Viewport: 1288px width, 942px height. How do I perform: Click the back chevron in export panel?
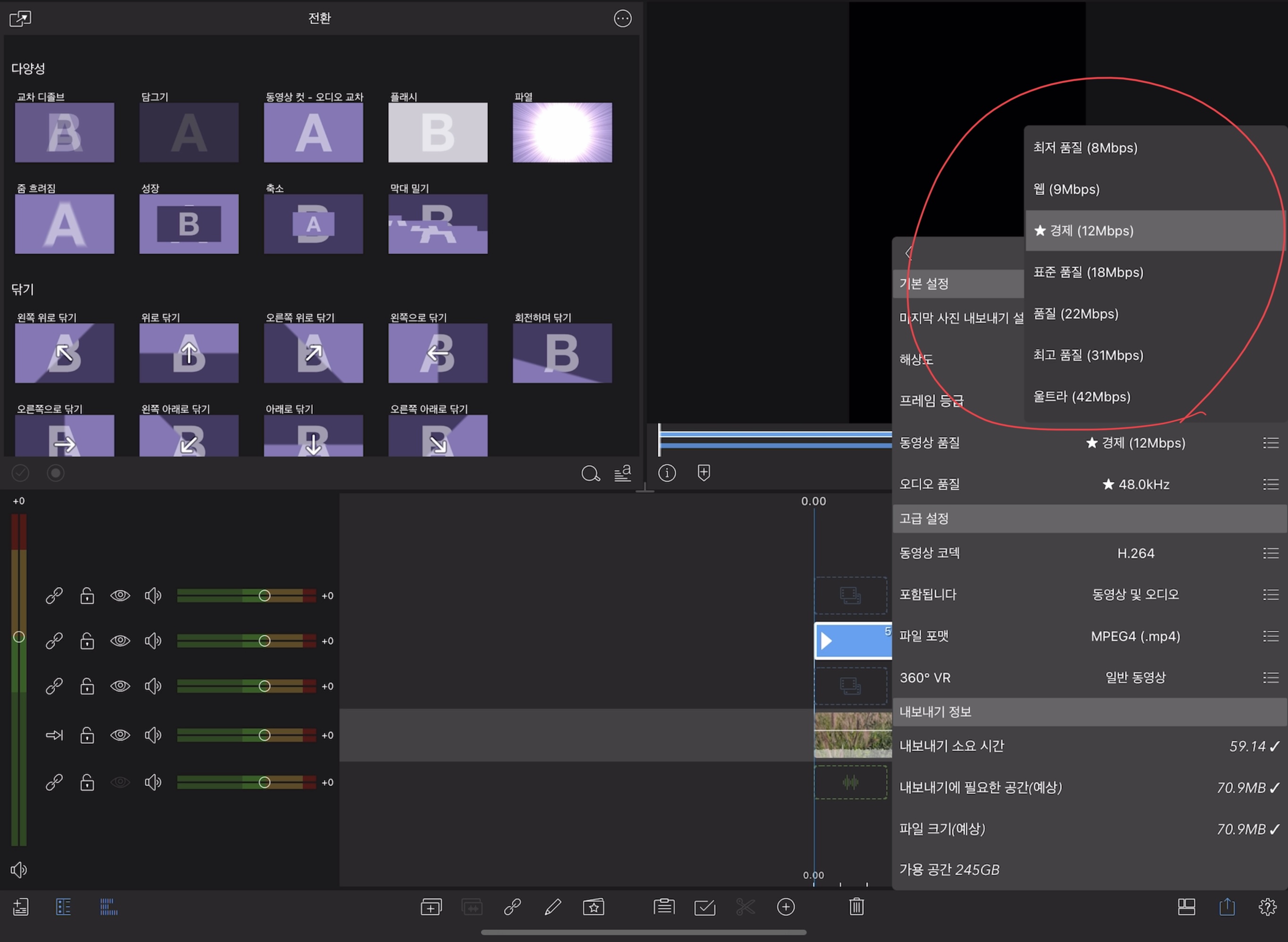pos(909,253)
